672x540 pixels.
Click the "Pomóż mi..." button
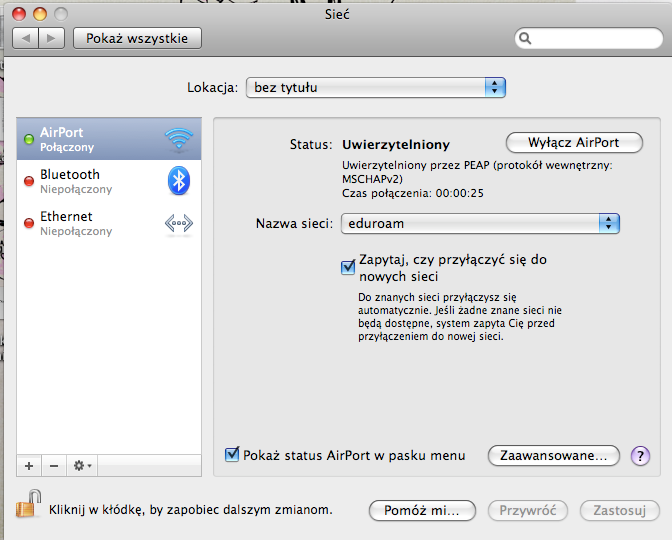(422, 510)
